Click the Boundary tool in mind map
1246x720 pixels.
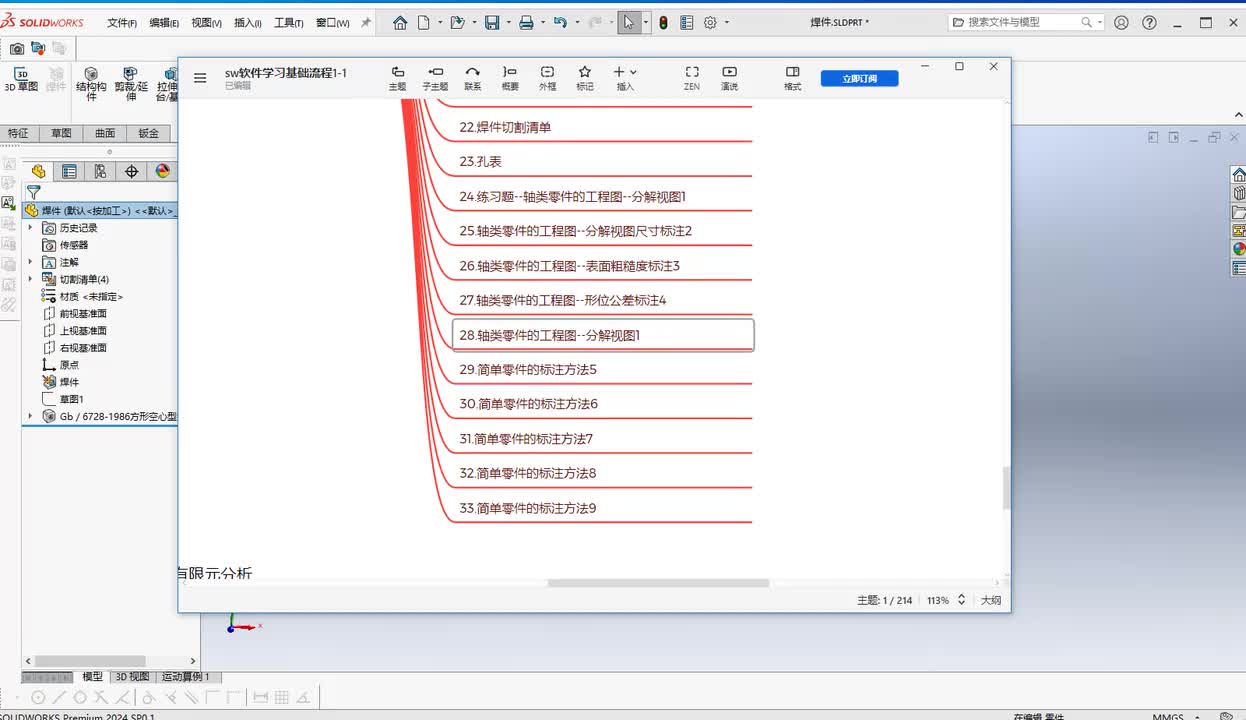547,78
